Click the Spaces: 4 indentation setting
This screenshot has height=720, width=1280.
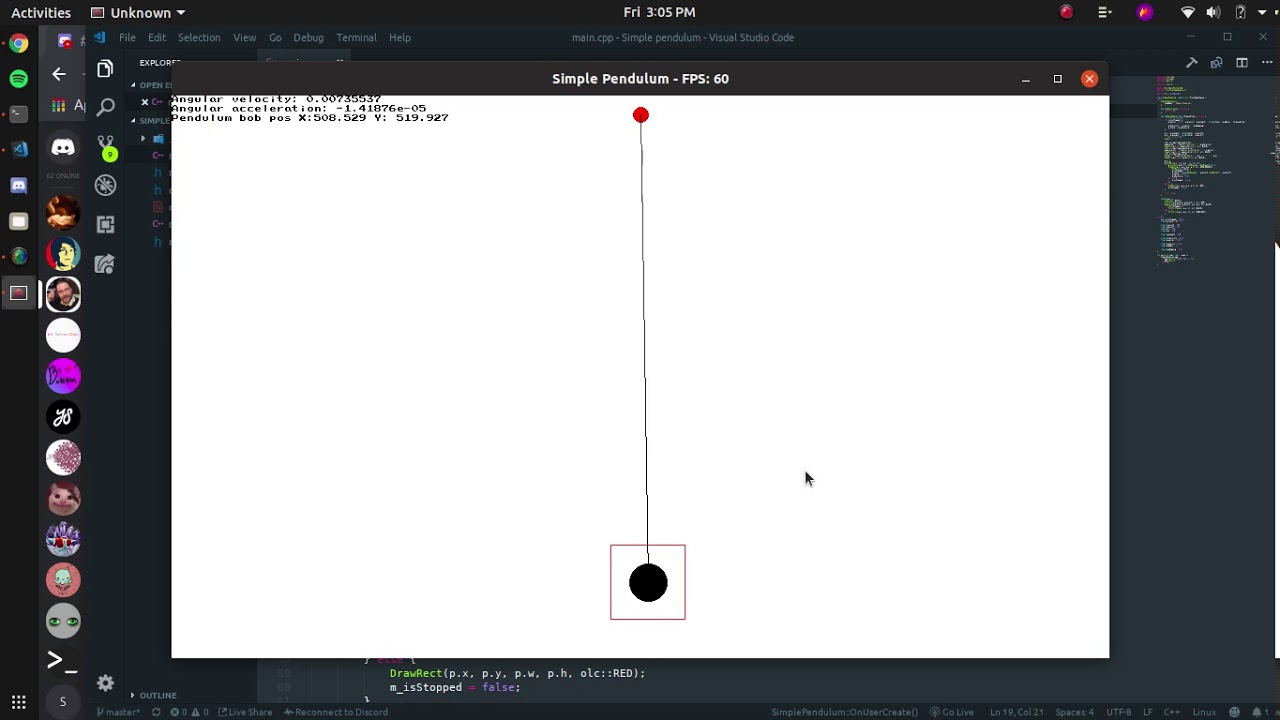[x=1074, y=712]
